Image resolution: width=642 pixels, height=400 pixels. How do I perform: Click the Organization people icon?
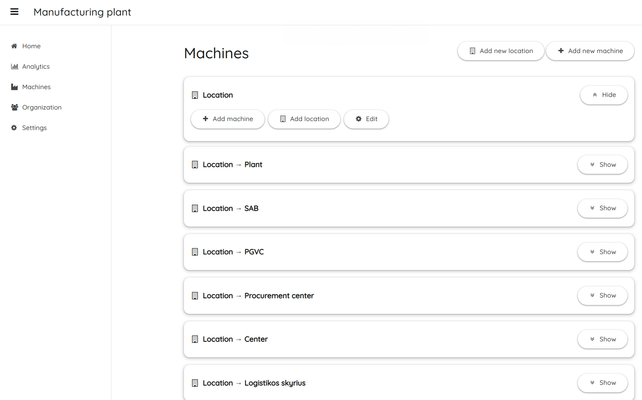[14, 107]
